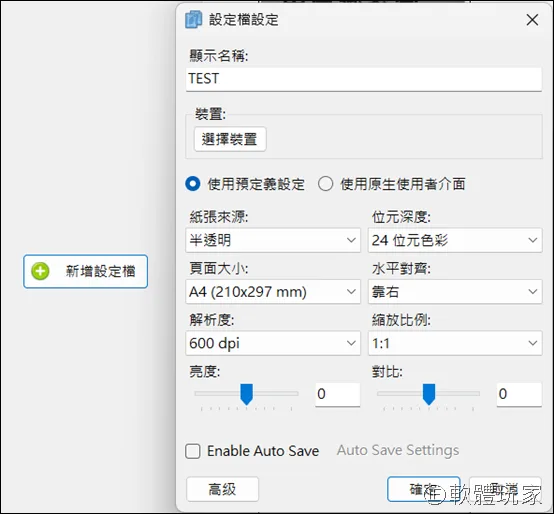Tick the Enable Auto Save checkbox

(x=193, y=451)
